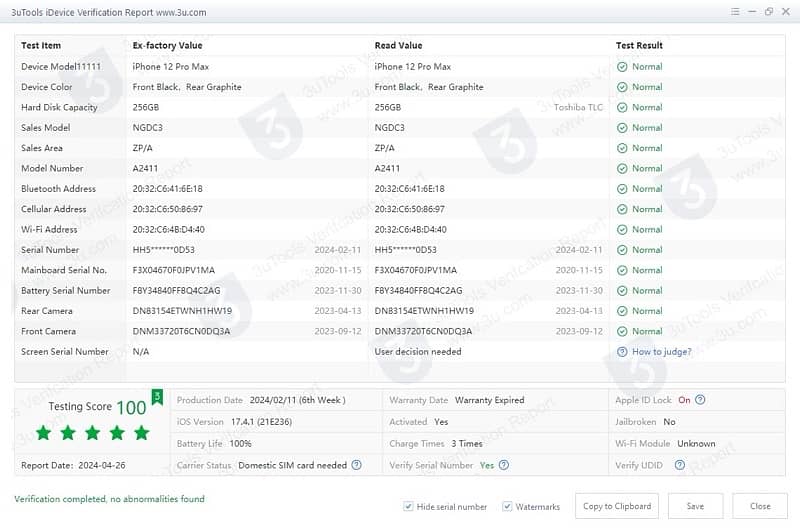Click the Device Model Normal checkmark icon
This screenshot has height=531, width=800.
click(x=622, y=66)
